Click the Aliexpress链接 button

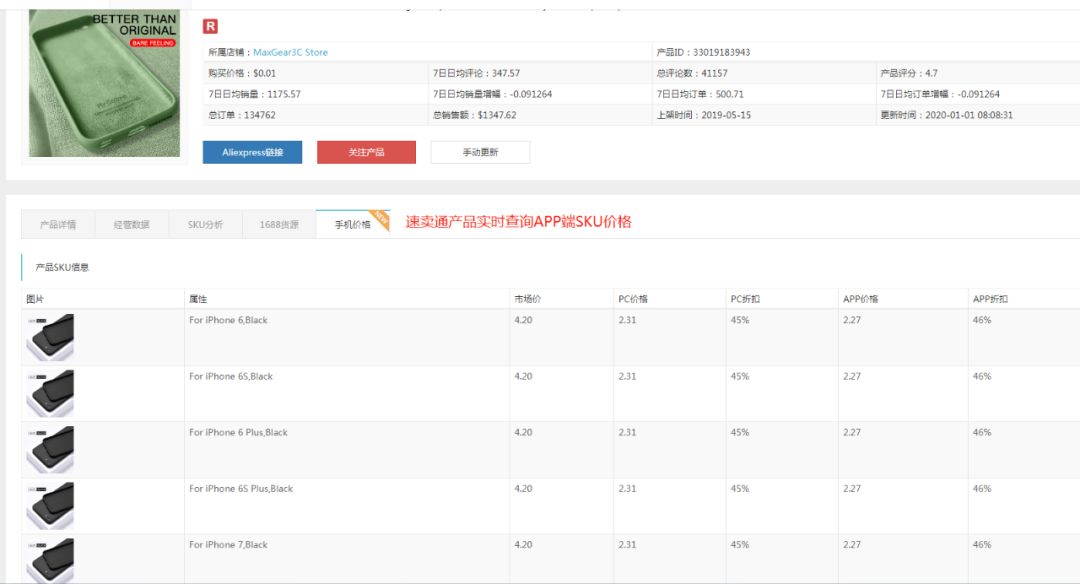coord(252,152)
